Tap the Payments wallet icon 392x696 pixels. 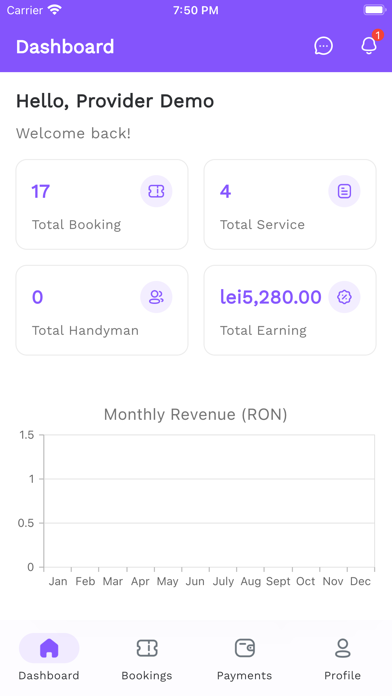[x=245, y=648]
